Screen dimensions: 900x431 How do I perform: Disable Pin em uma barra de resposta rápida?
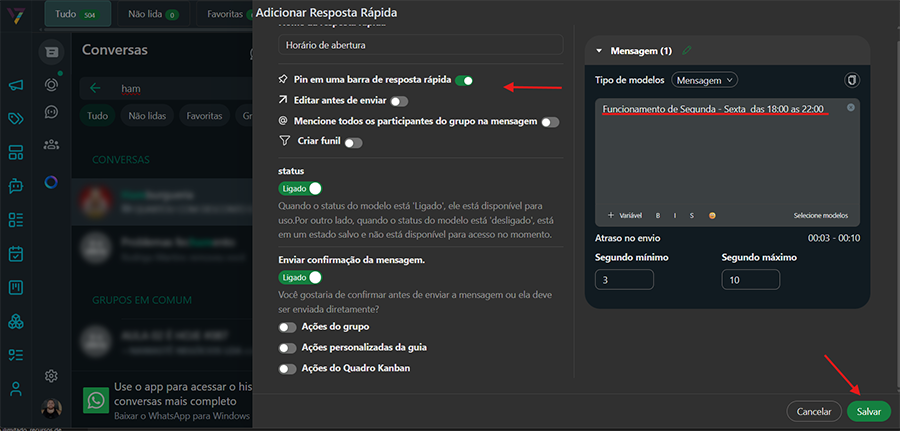point(463,80)
